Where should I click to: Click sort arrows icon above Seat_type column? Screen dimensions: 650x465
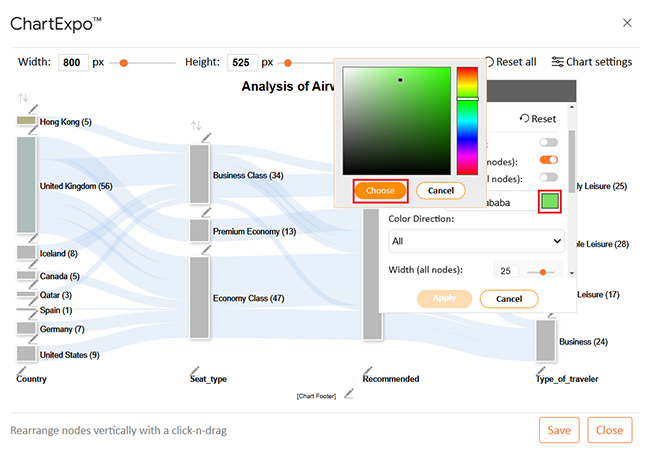click(x=196, y=126)
